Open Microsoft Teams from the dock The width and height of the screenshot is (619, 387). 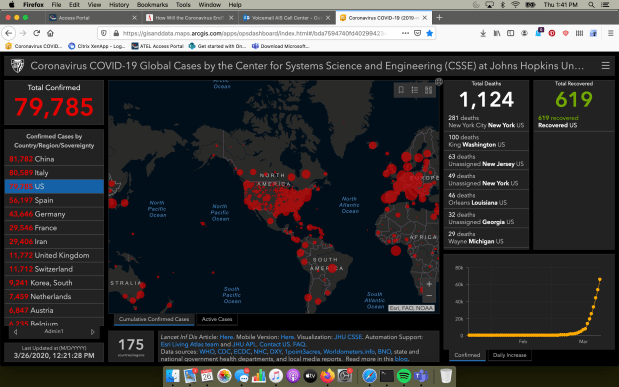421,376
